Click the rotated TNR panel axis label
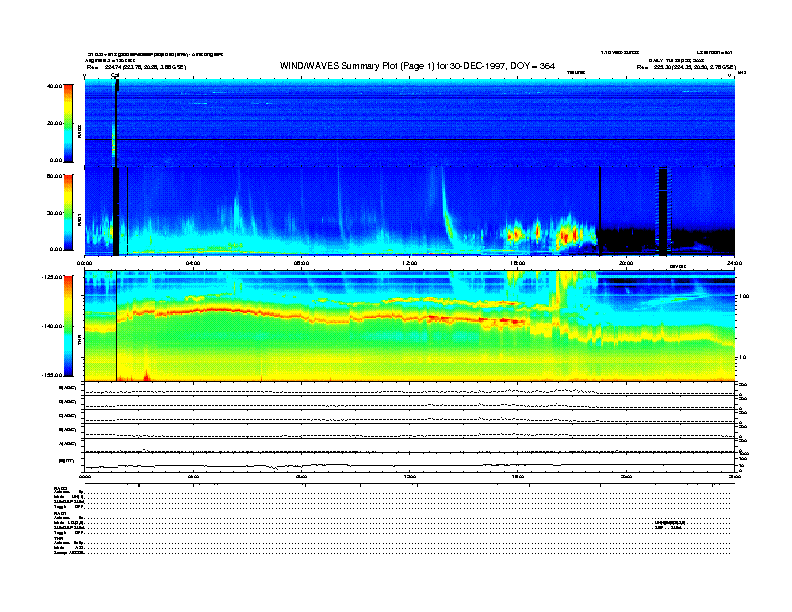Image resolution: width=792 pixels, height=612 pixels. coord(79,340)
